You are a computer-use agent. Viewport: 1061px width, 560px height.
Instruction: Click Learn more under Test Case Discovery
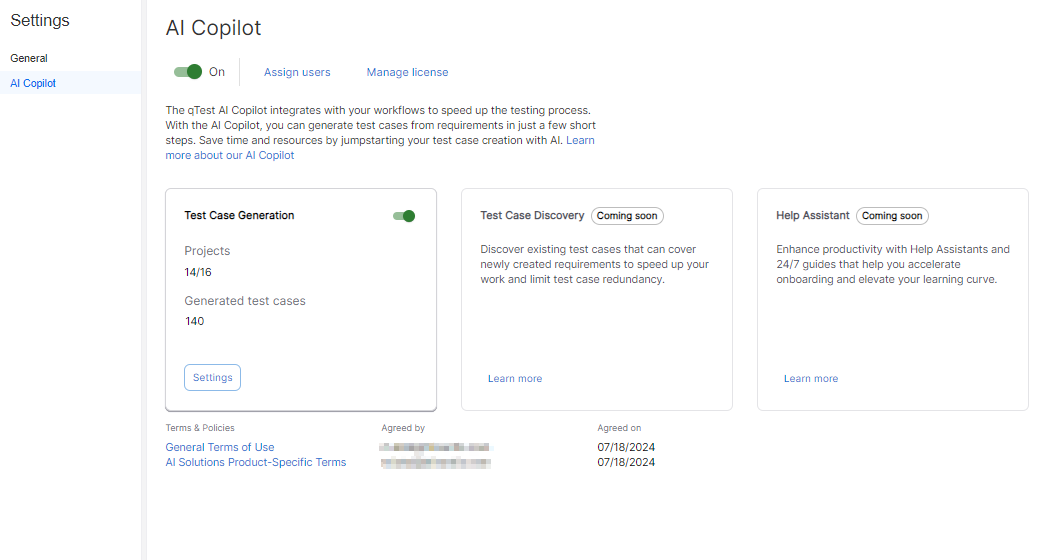(x=515, y=379)
